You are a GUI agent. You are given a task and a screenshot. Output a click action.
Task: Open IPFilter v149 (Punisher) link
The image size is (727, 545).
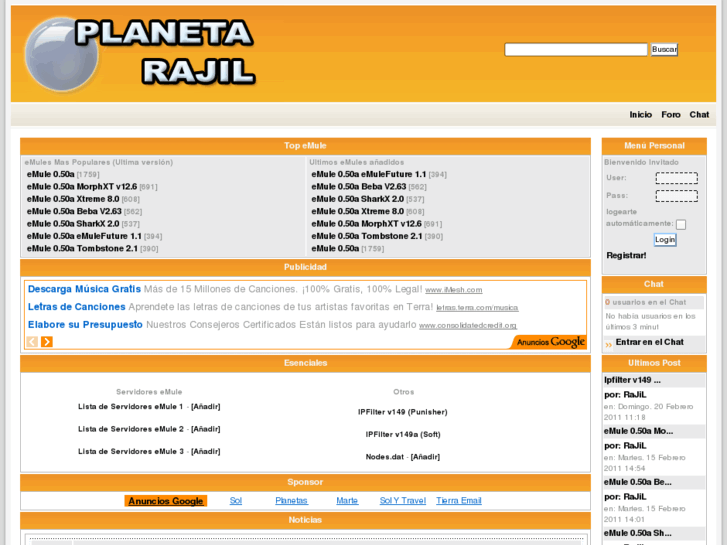[402, 412]
